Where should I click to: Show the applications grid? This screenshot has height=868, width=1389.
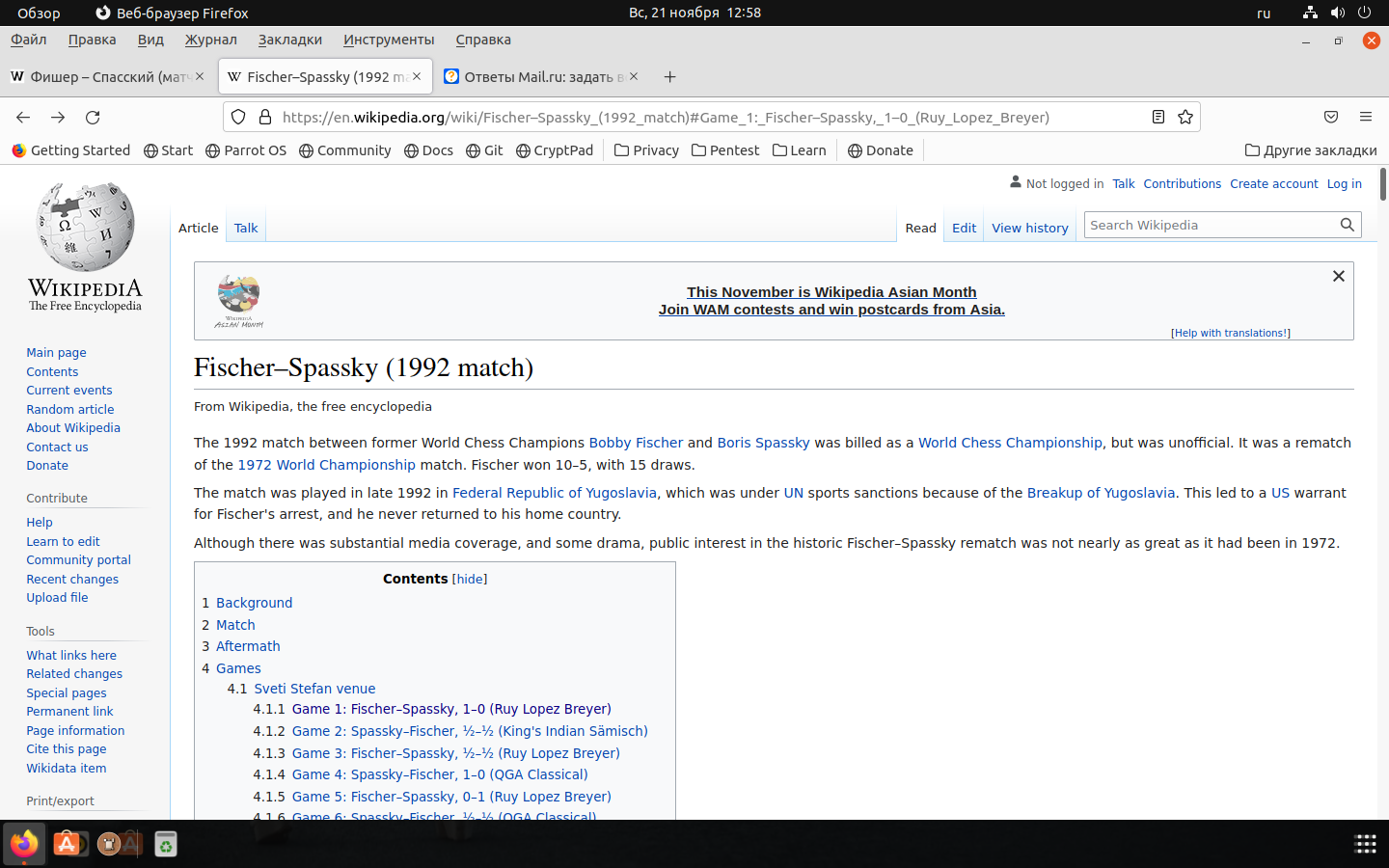[1365, 844]
